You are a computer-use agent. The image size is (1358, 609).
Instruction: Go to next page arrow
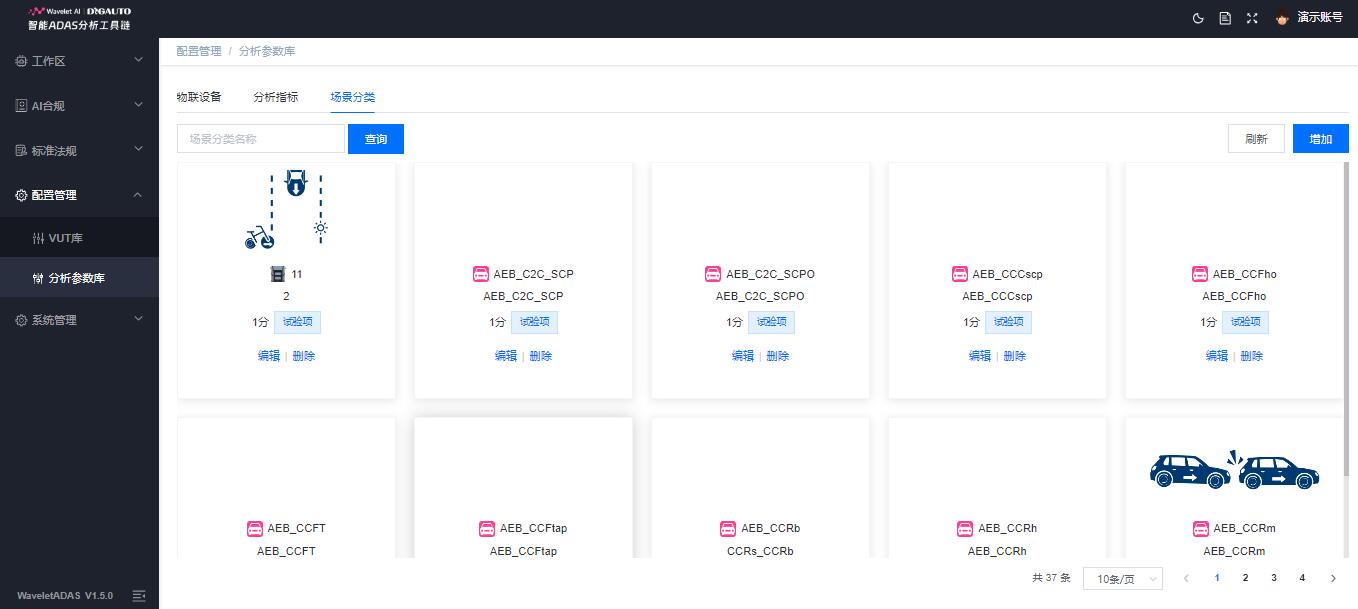[x=1333, y=578]
